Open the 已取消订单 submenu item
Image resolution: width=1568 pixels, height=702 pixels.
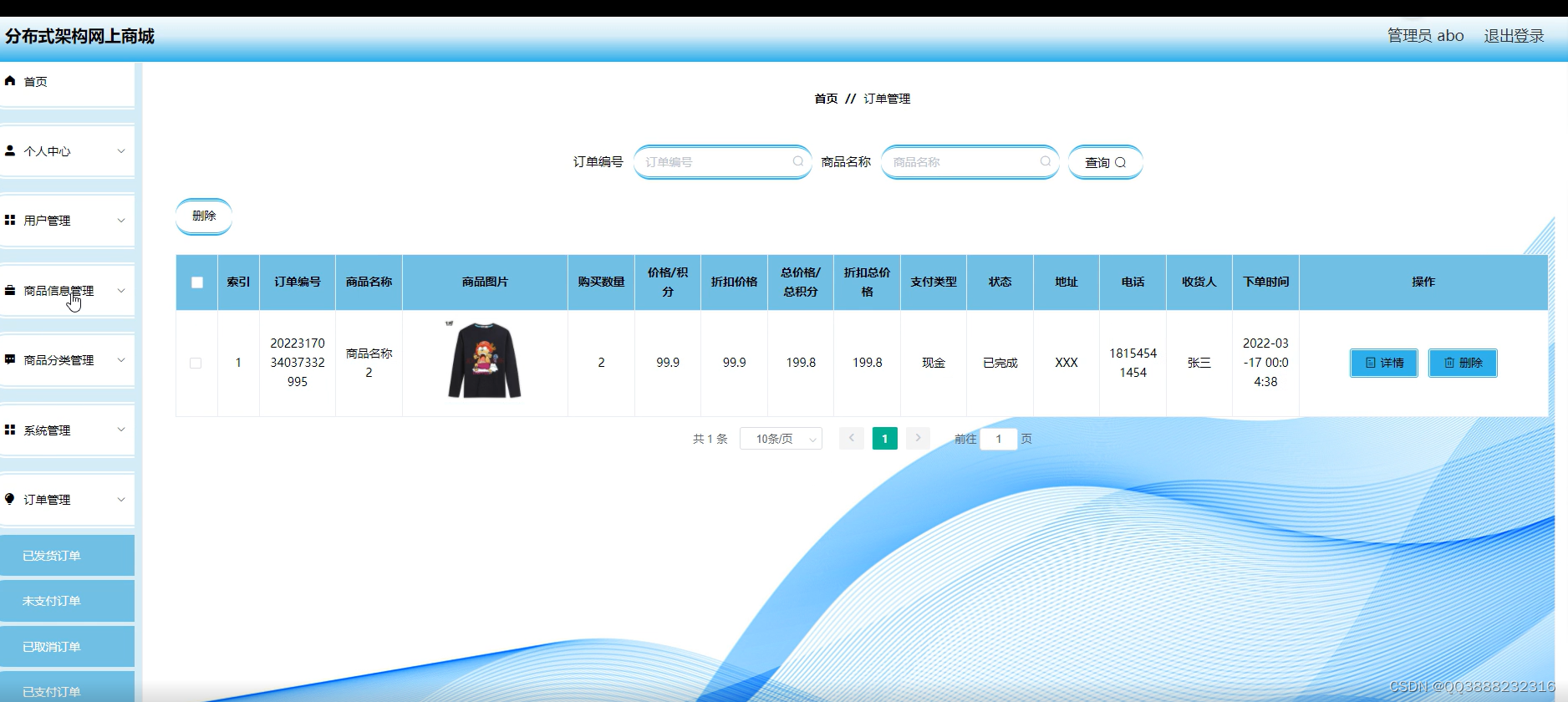point(67,647)
